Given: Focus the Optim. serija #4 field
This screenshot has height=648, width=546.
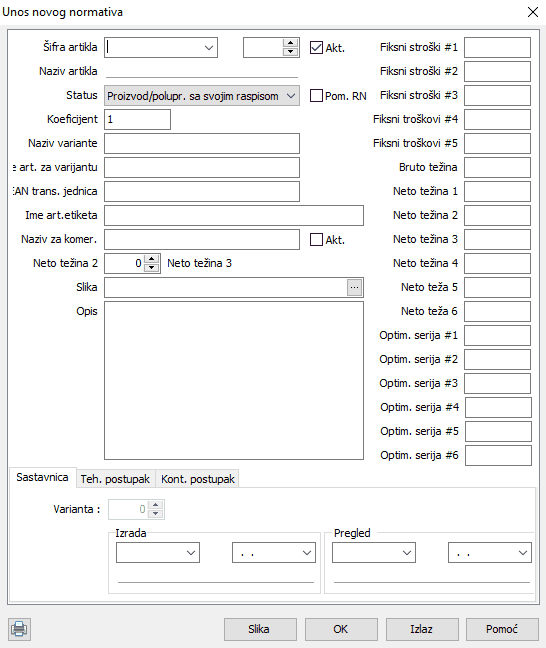Looking at the screenshot, I should tap(498, 407).
